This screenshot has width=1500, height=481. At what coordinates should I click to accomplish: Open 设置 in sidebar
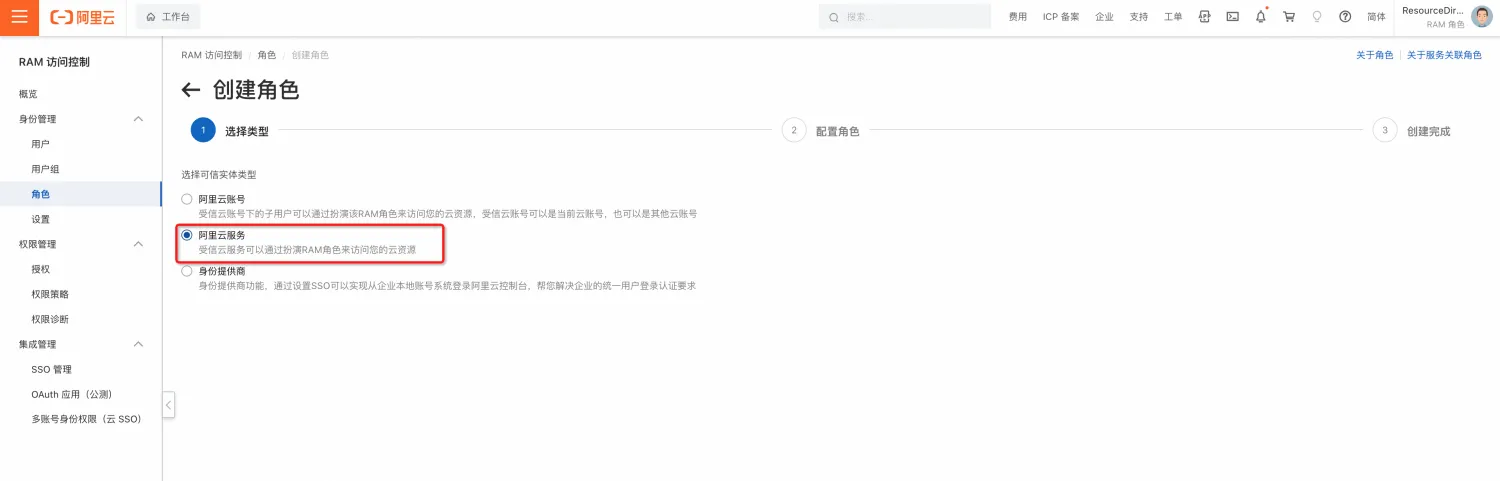click(x=40, y=219)
